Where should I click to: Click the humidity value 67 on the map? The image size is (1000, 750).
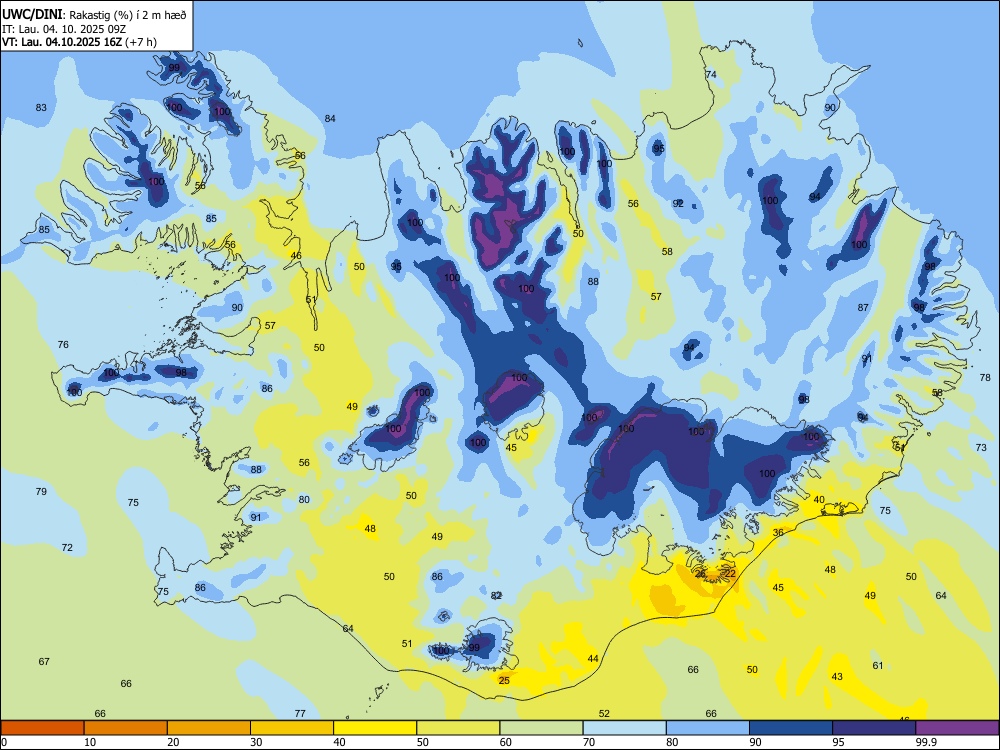[x=44, y=661]
